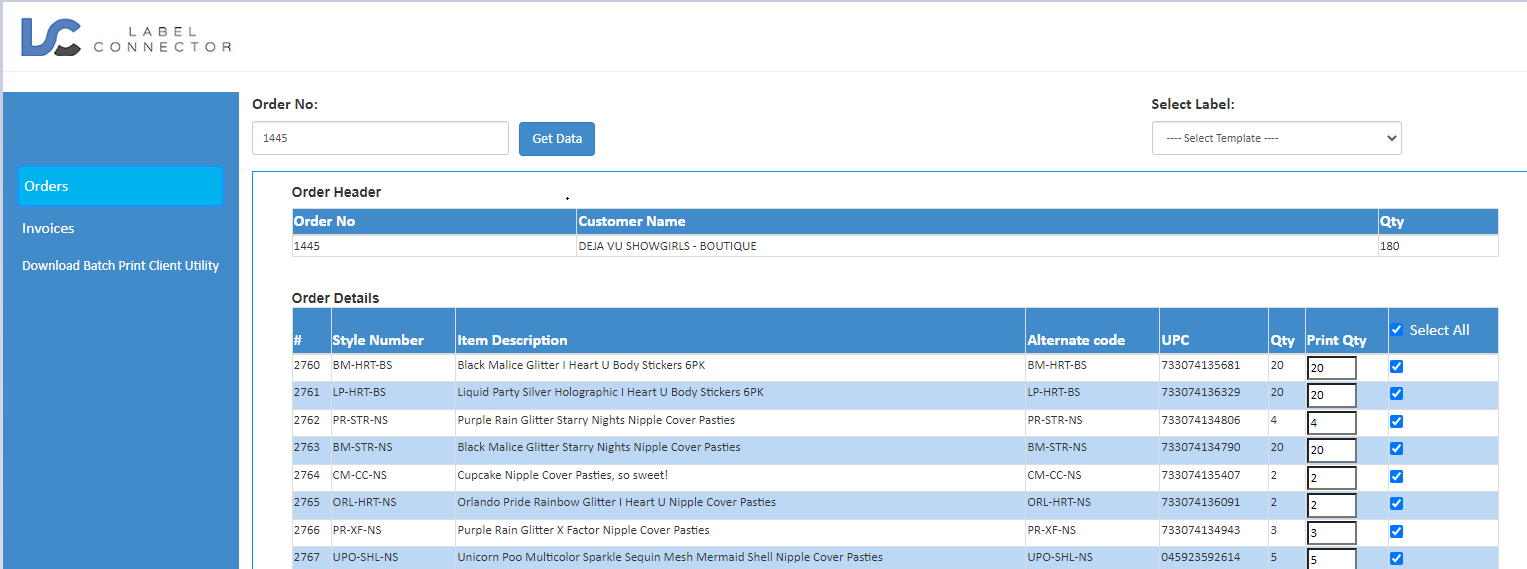
Task: Click the Select Label heading text
Action: coord(1193,104)
